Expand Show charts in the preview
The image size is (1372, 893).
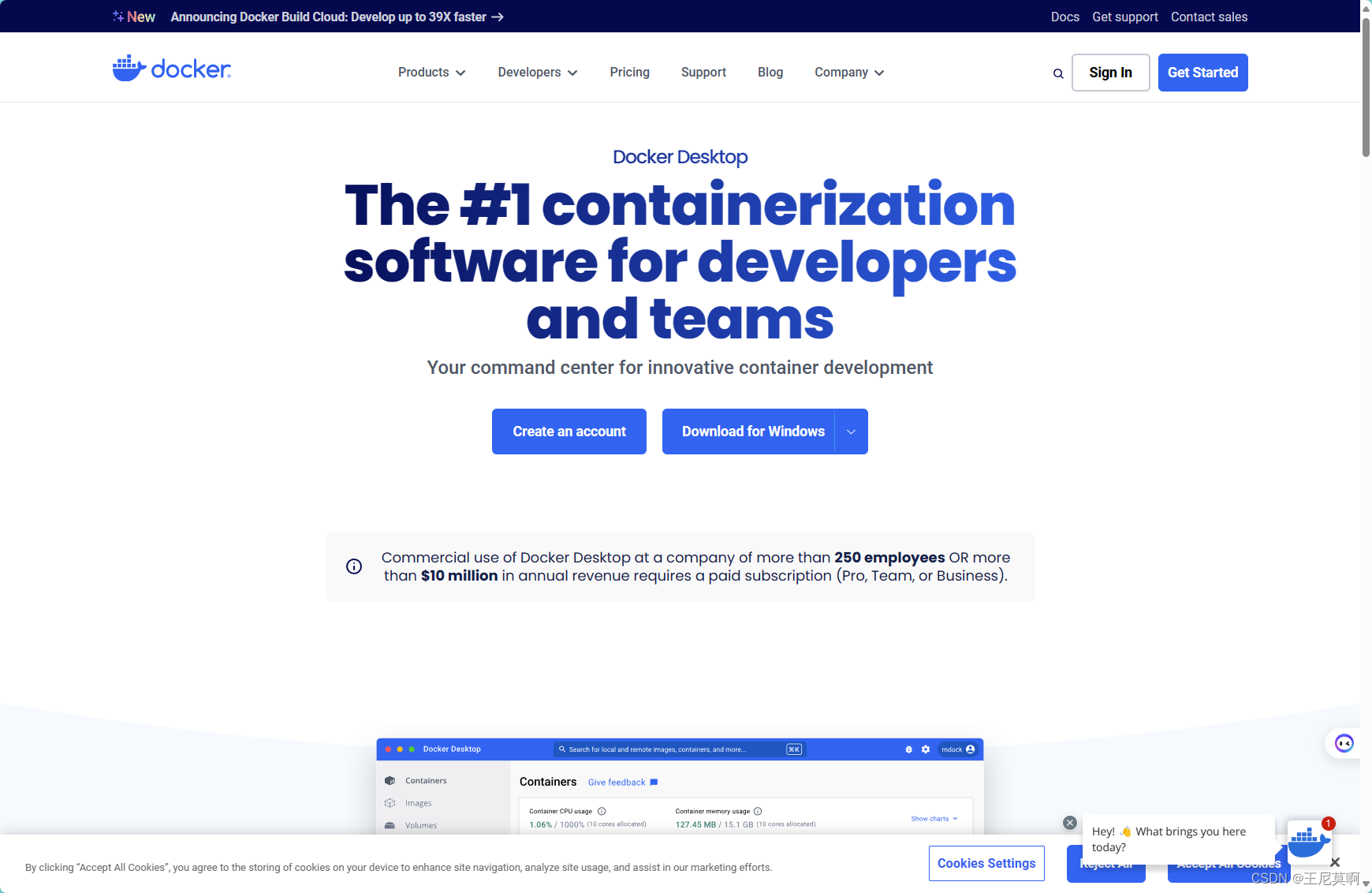934,819
